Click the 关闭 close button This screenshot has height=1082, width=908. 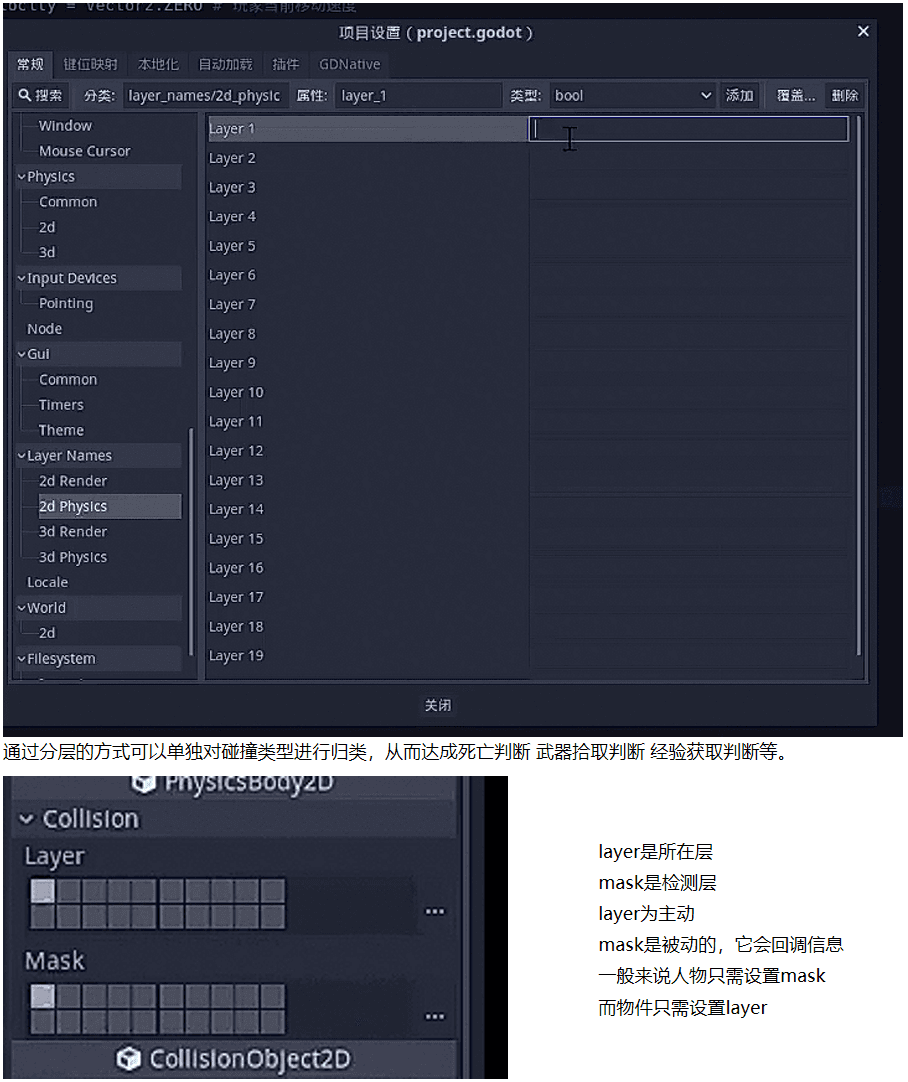(438, 705)
